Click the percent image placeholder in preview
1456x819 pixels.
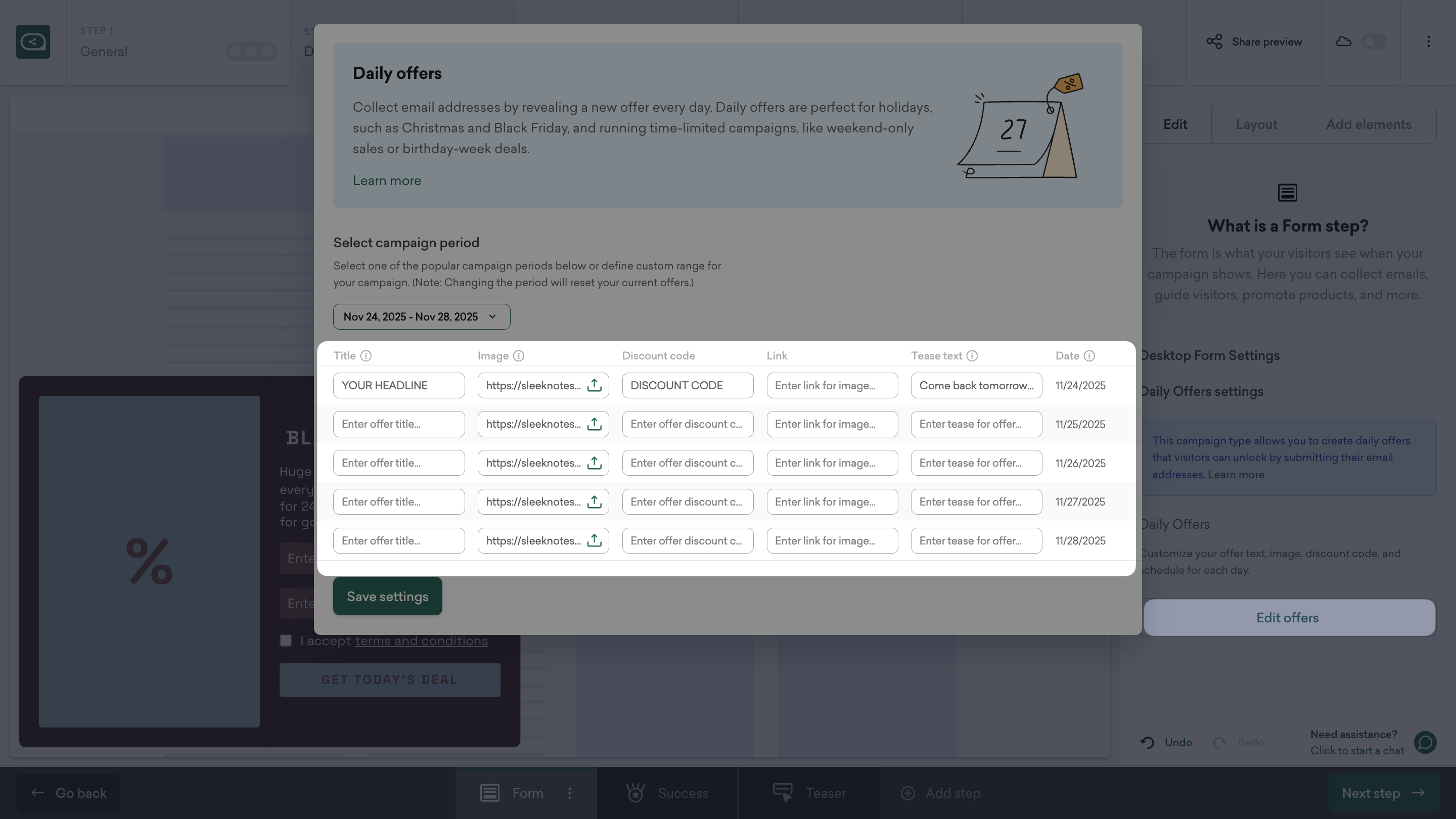click(x=149, y=561)
